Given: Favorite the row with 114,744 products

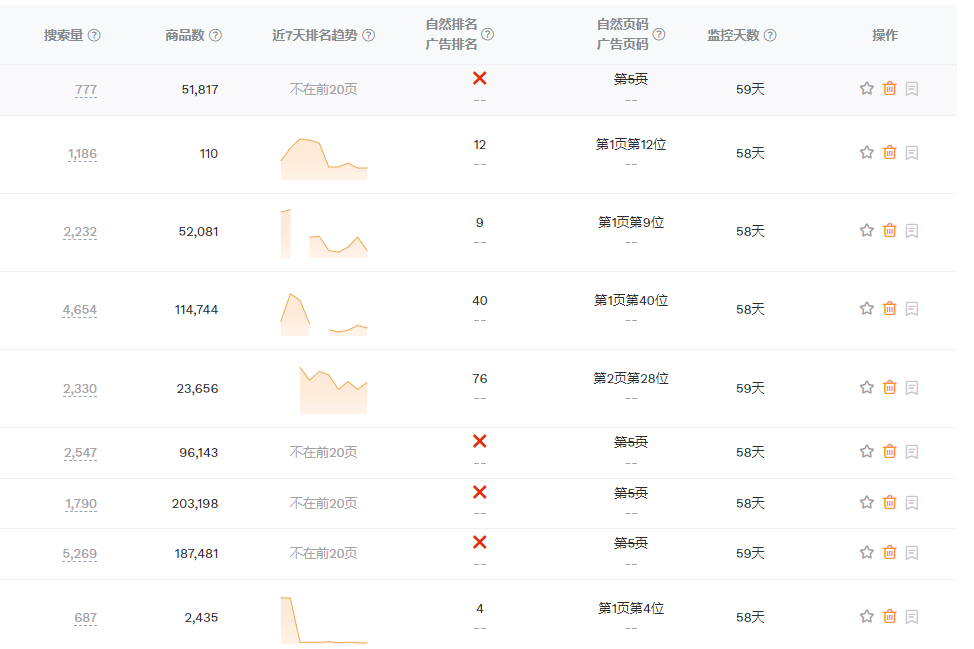Looking at the screenshot, I should 866,309.
